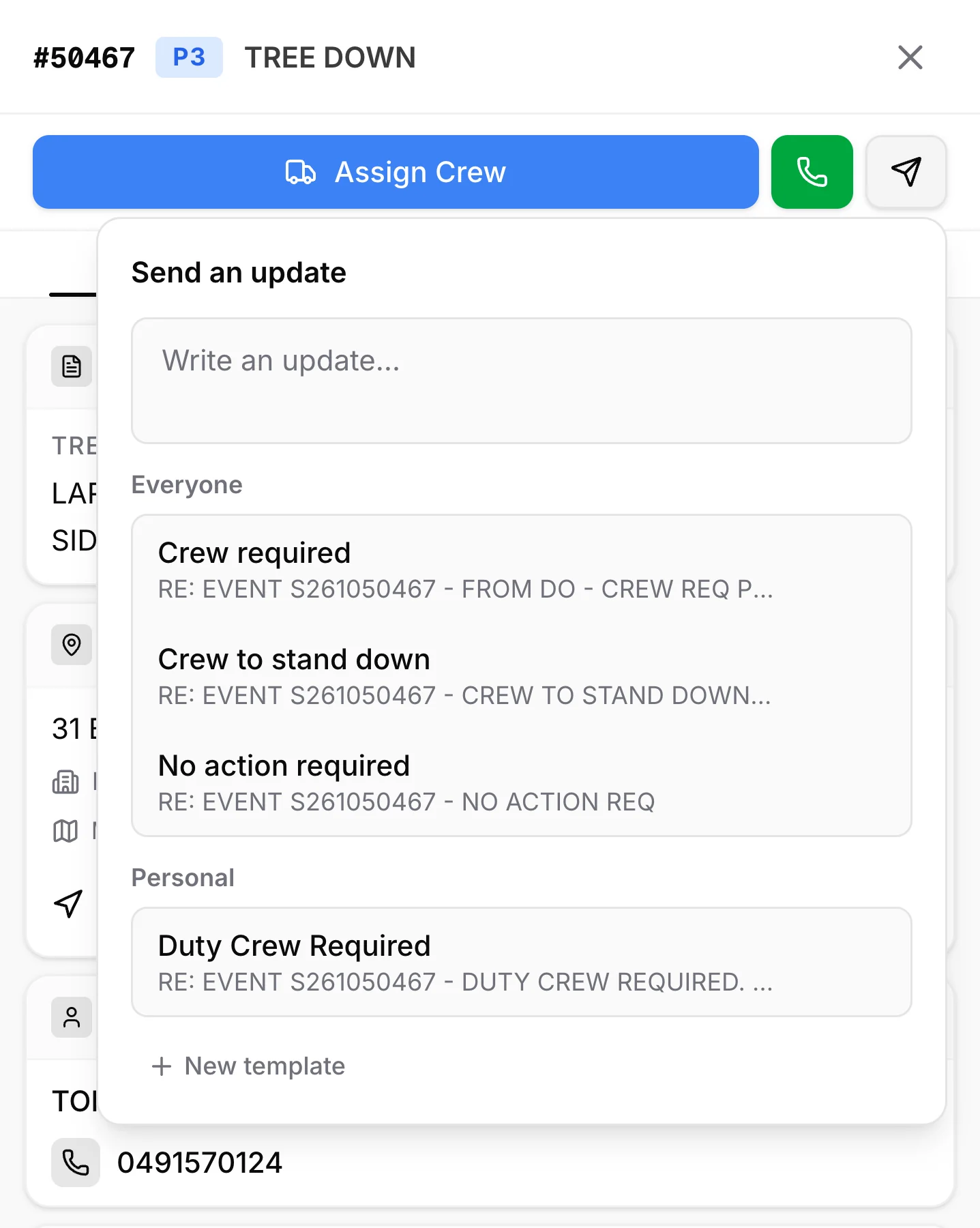980x1228 pixels.
Task: Click the P3 priority badge
Action: tap(189, 57)
